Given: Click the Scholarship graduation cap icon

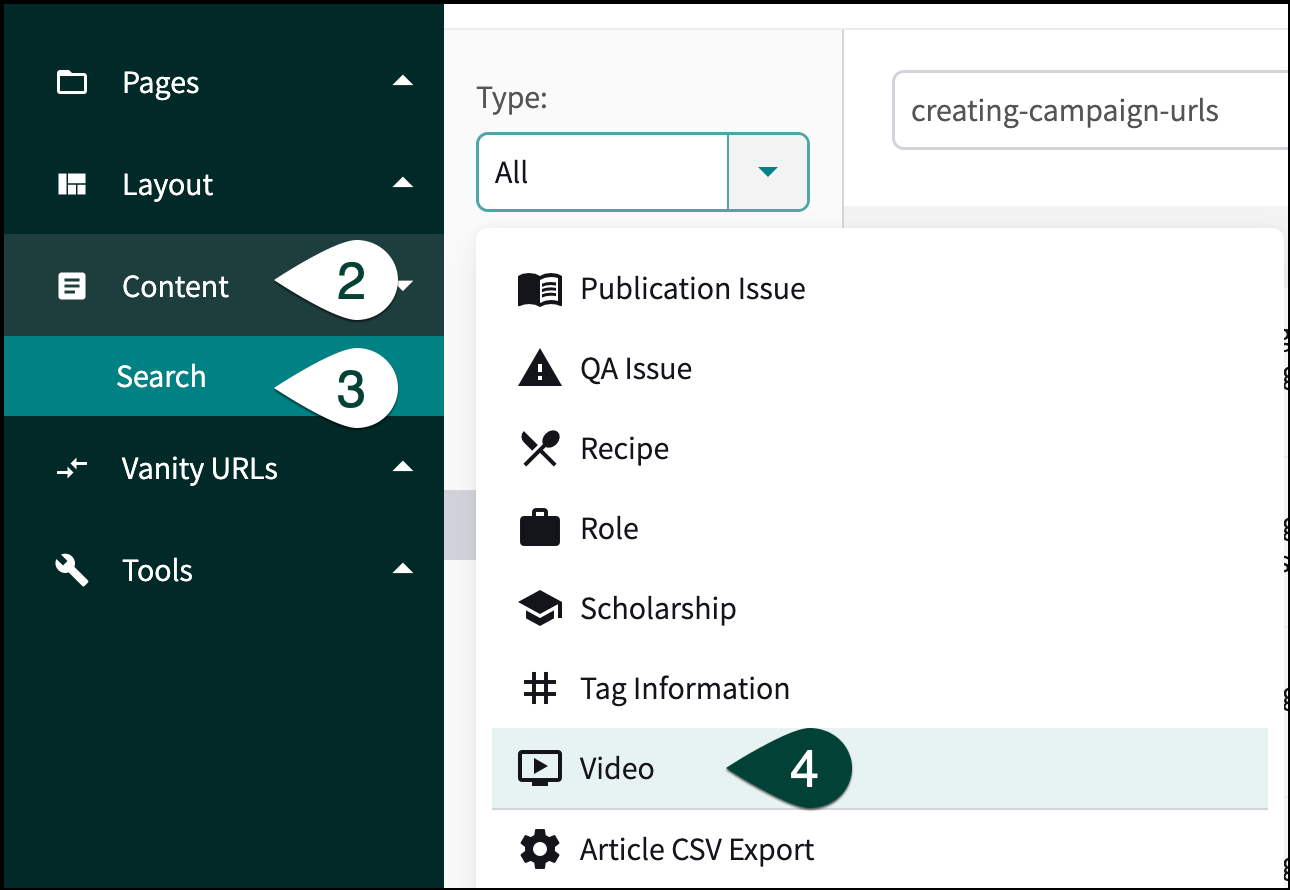Looking at the screenshot, I should click(540, 609).
